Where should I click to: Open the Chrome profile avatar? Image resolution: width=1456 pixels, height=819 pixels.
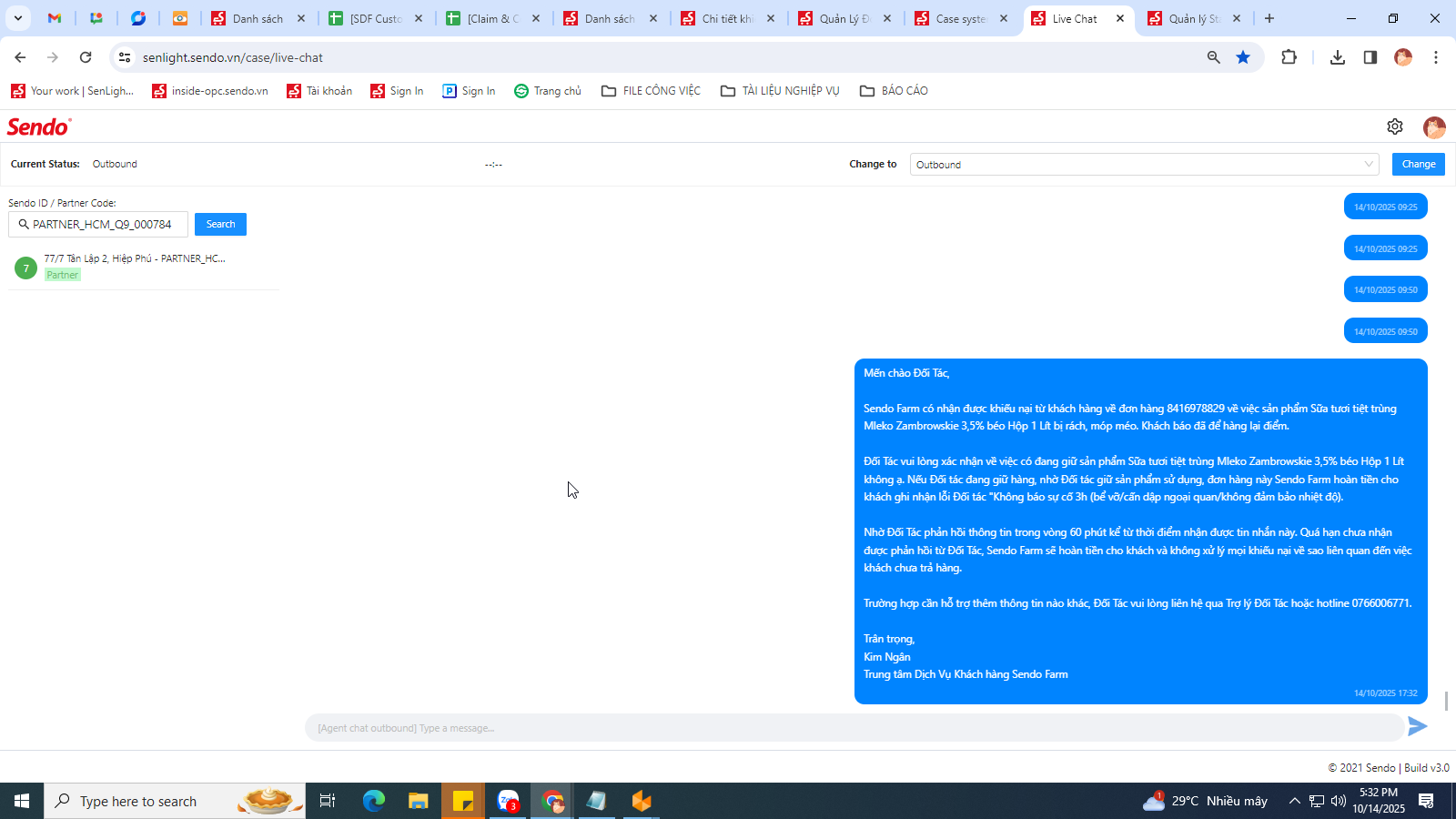[x=1403, y=57]
